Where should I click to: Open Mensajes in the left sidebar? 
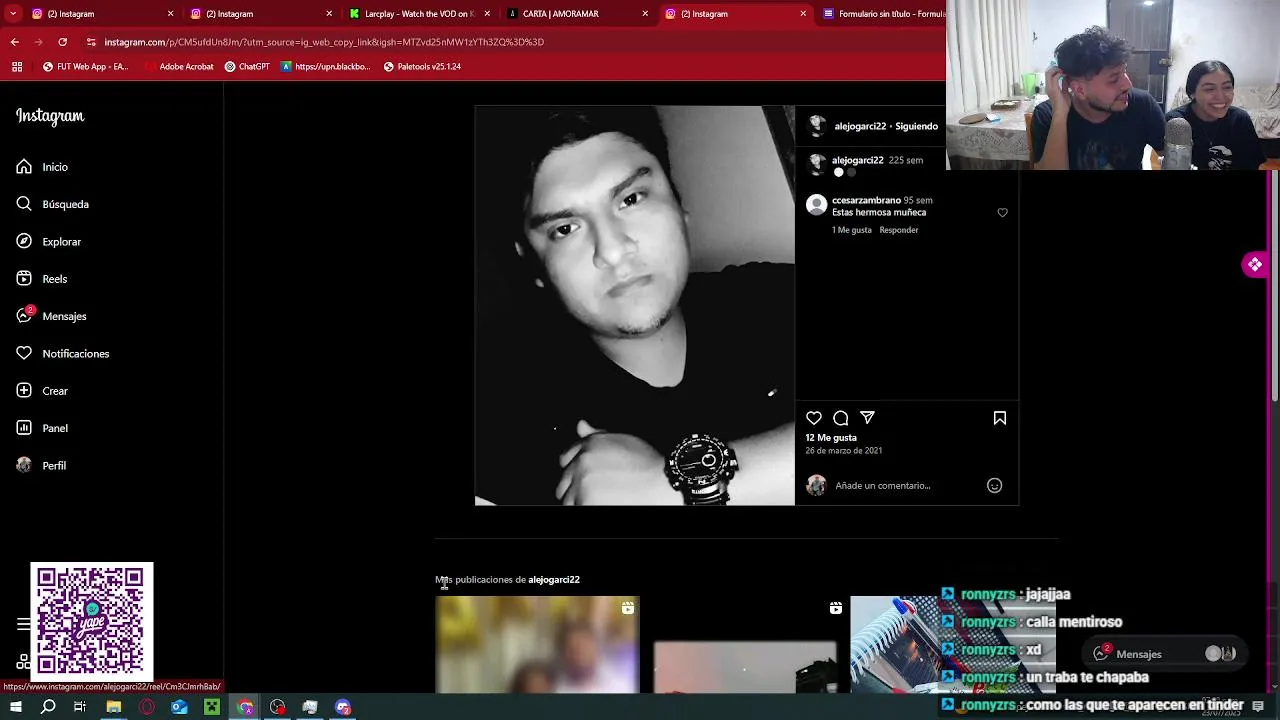[x=51, y=316]
